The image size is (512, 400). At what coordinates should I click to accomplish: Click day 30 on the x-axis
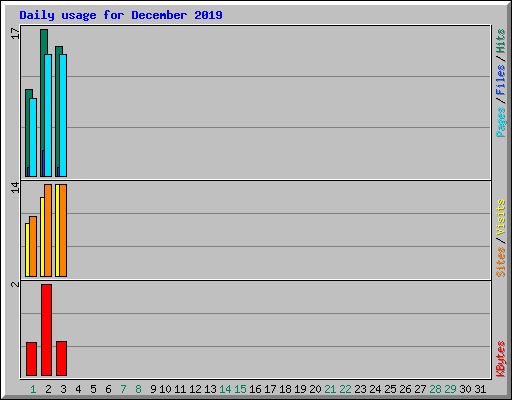465,389
